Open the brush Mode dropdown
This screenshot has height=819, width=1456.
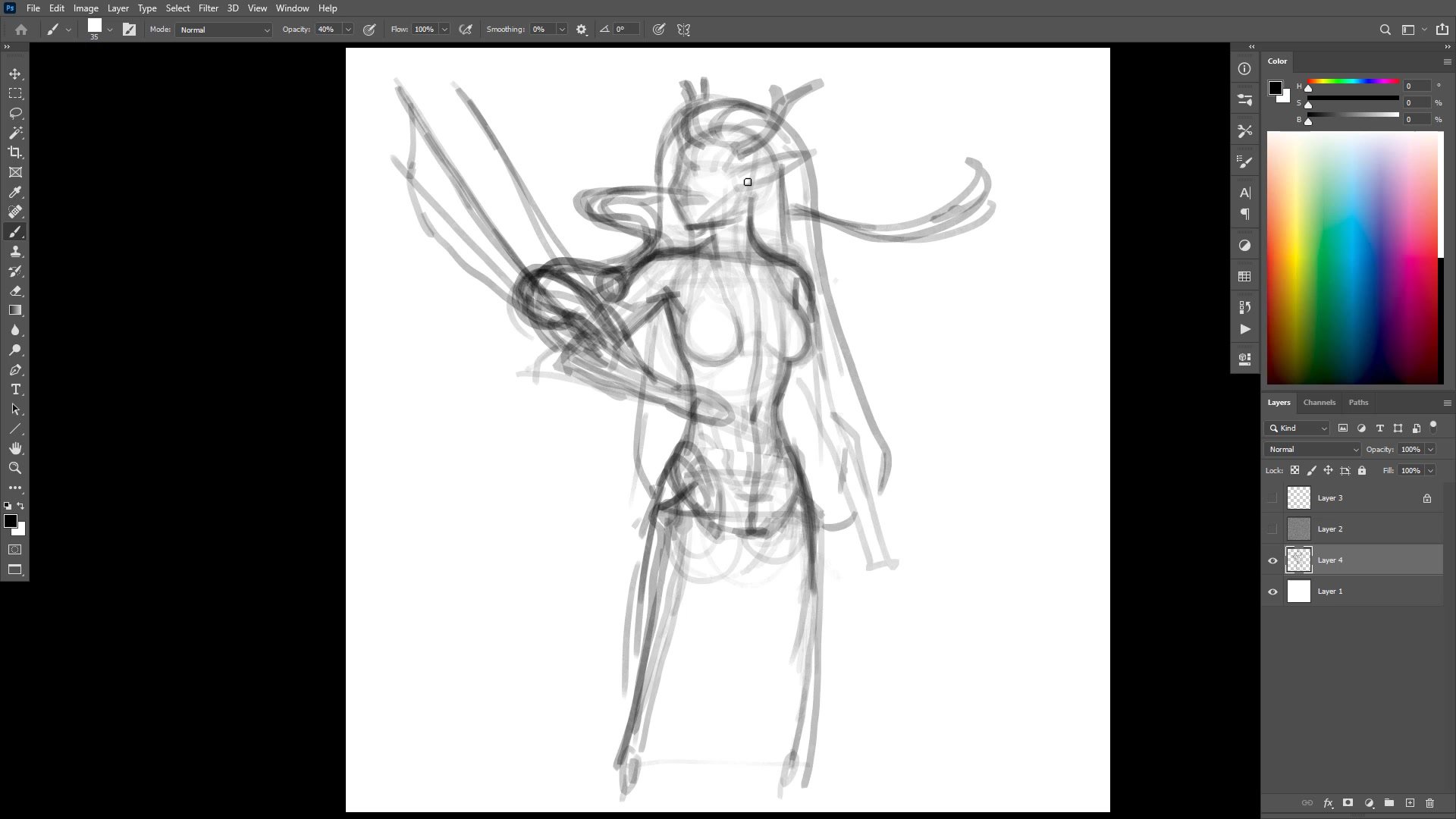224,30
